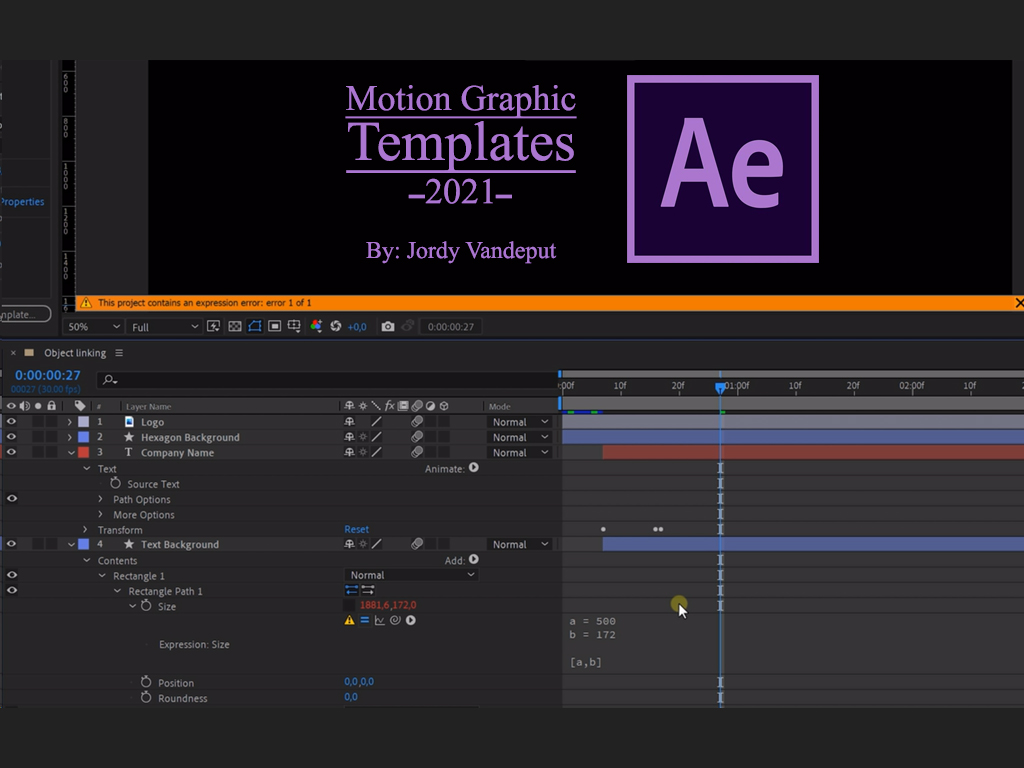Click the preview time 0:00:00:27 button in viewer
1024x768 pixels.
[451, 327]
